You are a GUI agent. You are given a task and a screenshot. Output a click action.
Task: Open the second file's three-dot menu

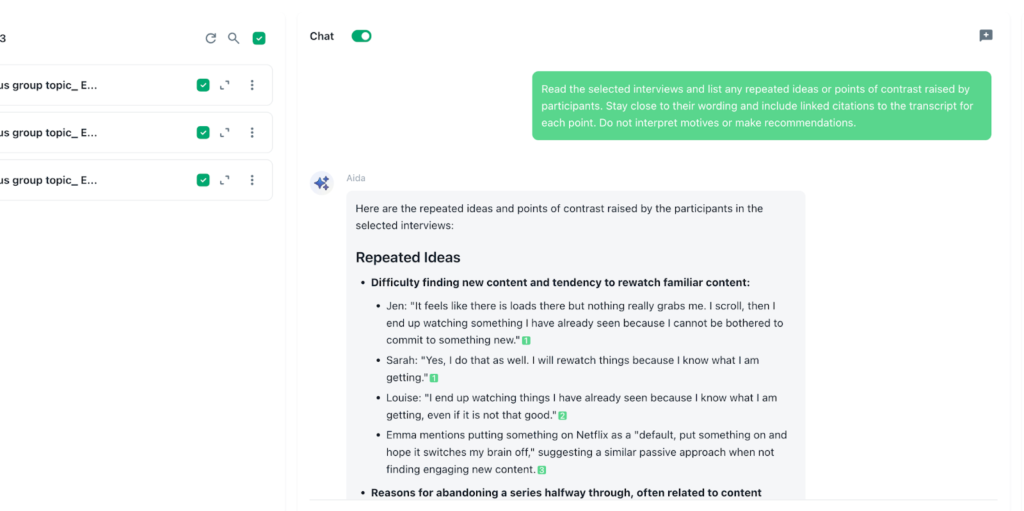pos(252,132)
